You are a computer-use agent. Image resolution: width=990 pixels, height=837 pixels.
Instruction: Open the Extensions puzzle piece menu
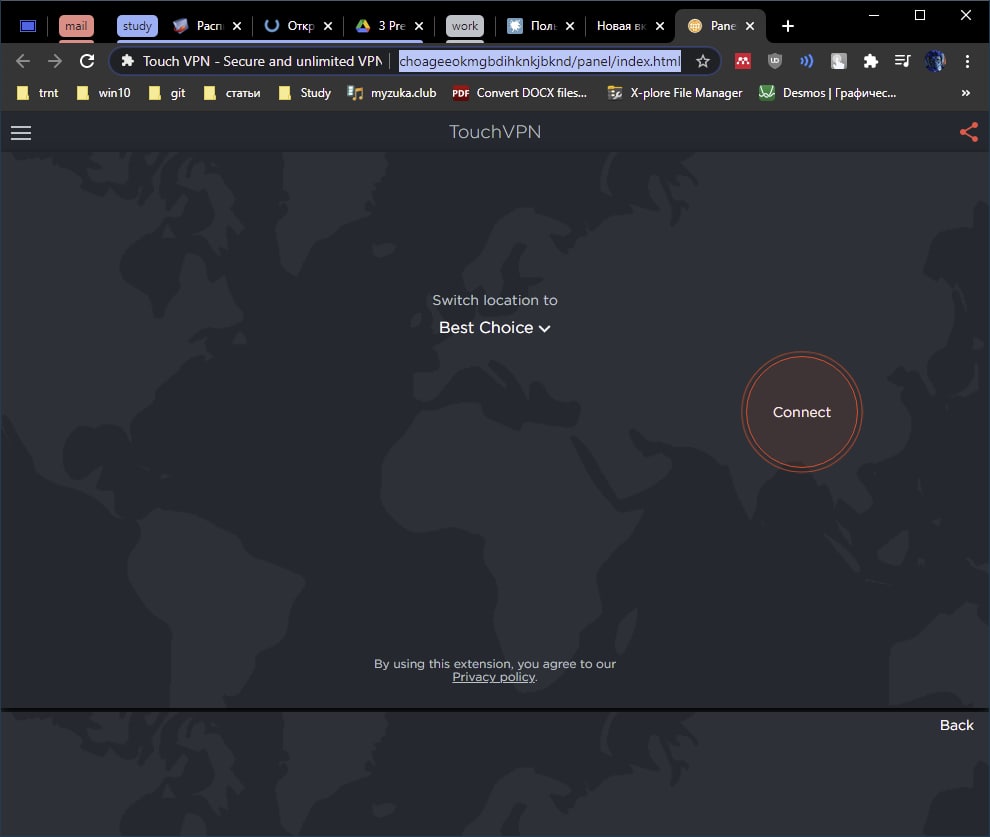871,61
